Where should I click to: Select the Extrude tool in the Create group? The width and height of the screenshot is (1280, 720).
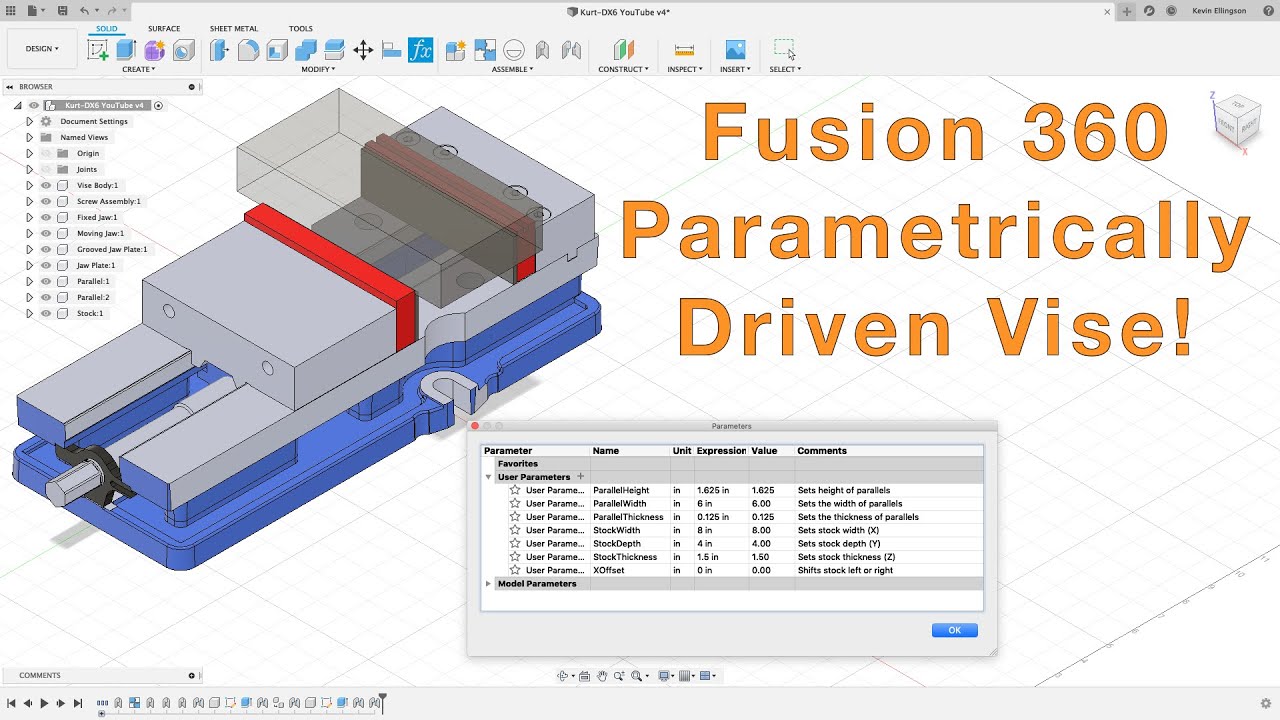coord(126,50)
